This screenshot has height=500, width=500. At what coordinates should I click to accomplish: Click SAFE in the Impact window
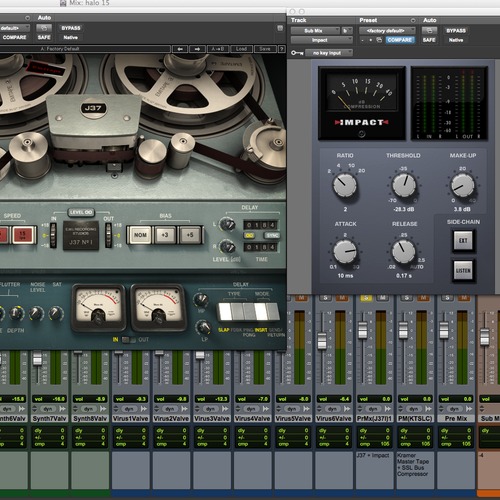(x=429, y=40)
